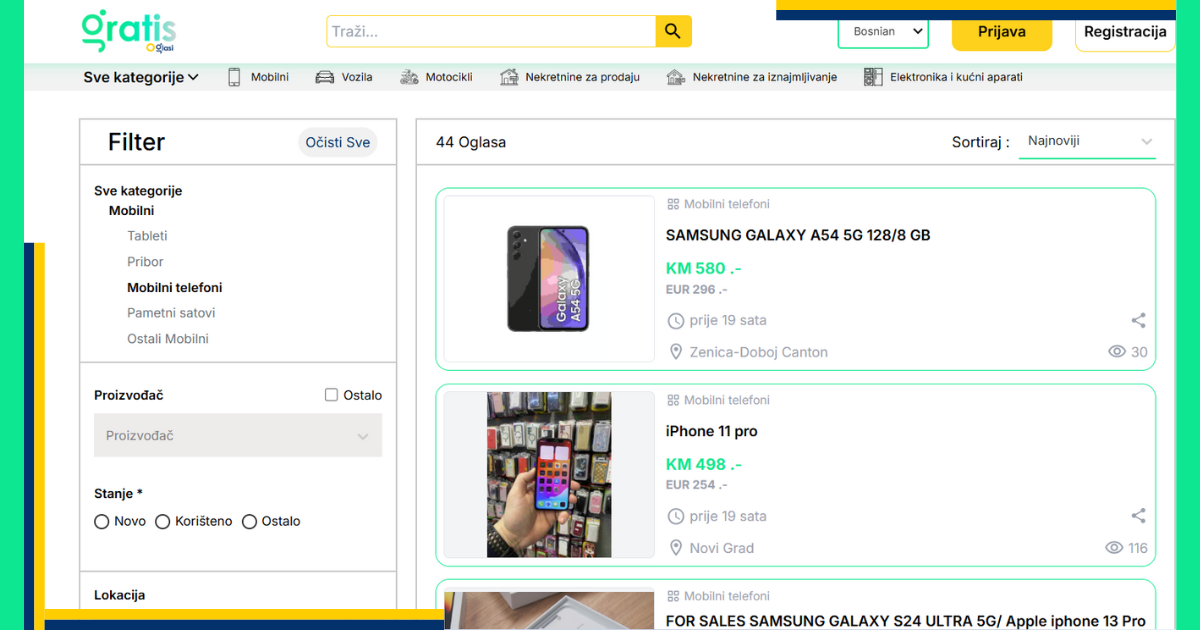The height and width of the screenshot is (630, 1200).
Task: Expand the Sve kategorije menu
Action: 141,77
